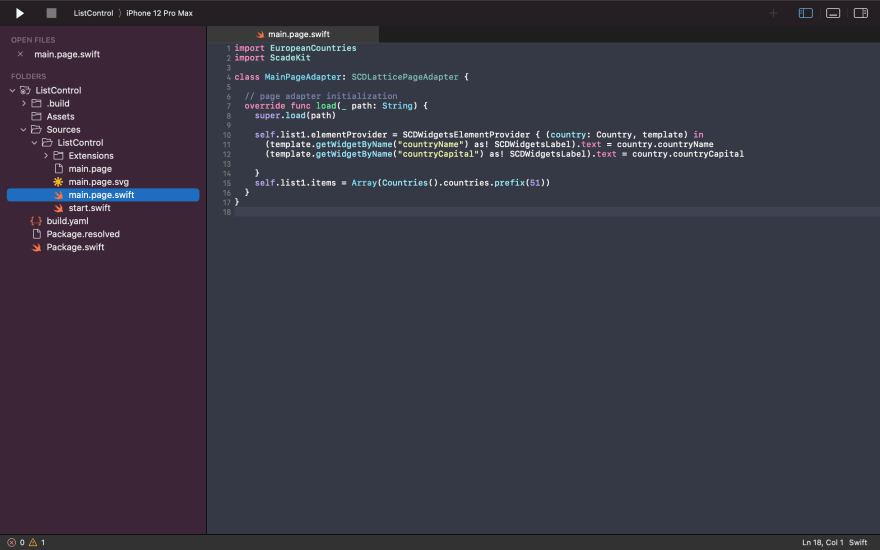Click the ListControl root project icon
Image resolution: width=880 pixels, height=550 pixels.
pyautogui.click(x=25, y=90)
